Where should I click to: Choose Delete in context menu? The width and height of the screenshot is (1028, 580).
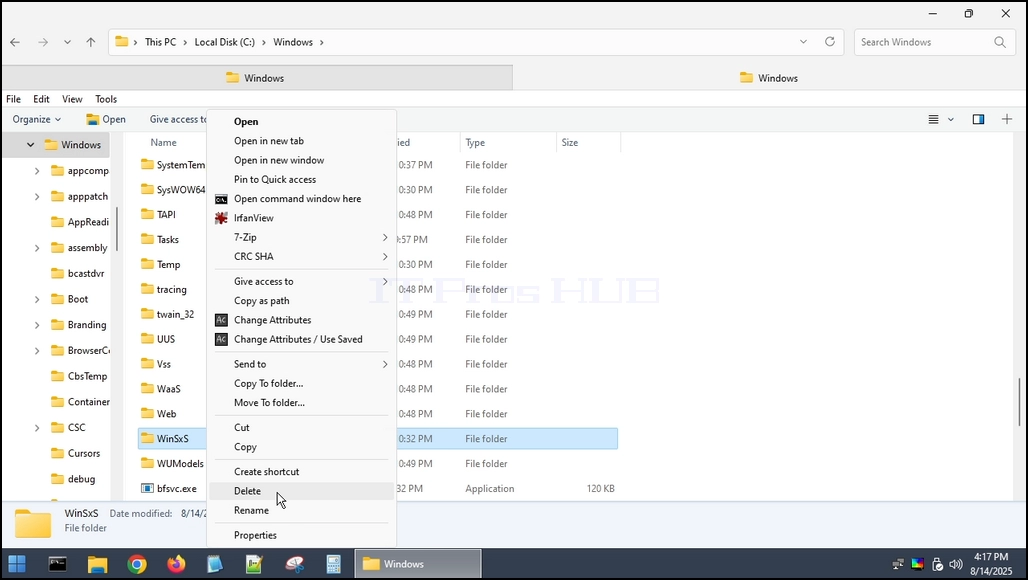click(x=302, y=491)
